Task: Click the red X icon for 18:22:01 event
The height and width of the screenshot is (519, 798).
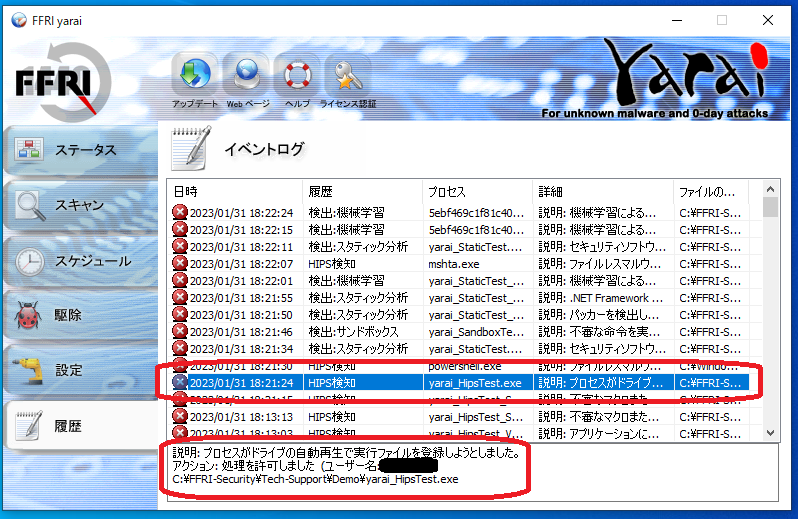Action: click(x=180, y=280)
